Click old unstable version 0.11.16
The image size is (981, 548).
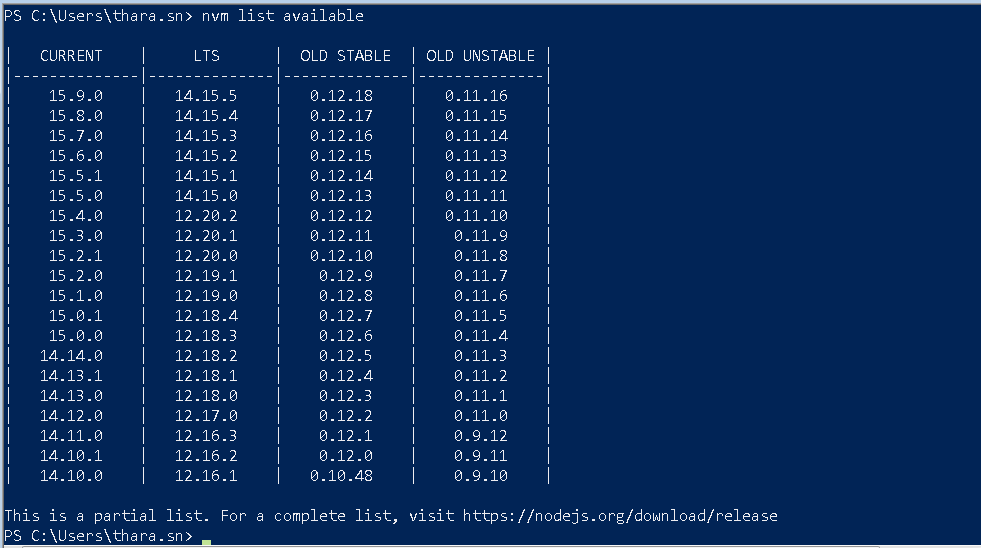(476, 96)
